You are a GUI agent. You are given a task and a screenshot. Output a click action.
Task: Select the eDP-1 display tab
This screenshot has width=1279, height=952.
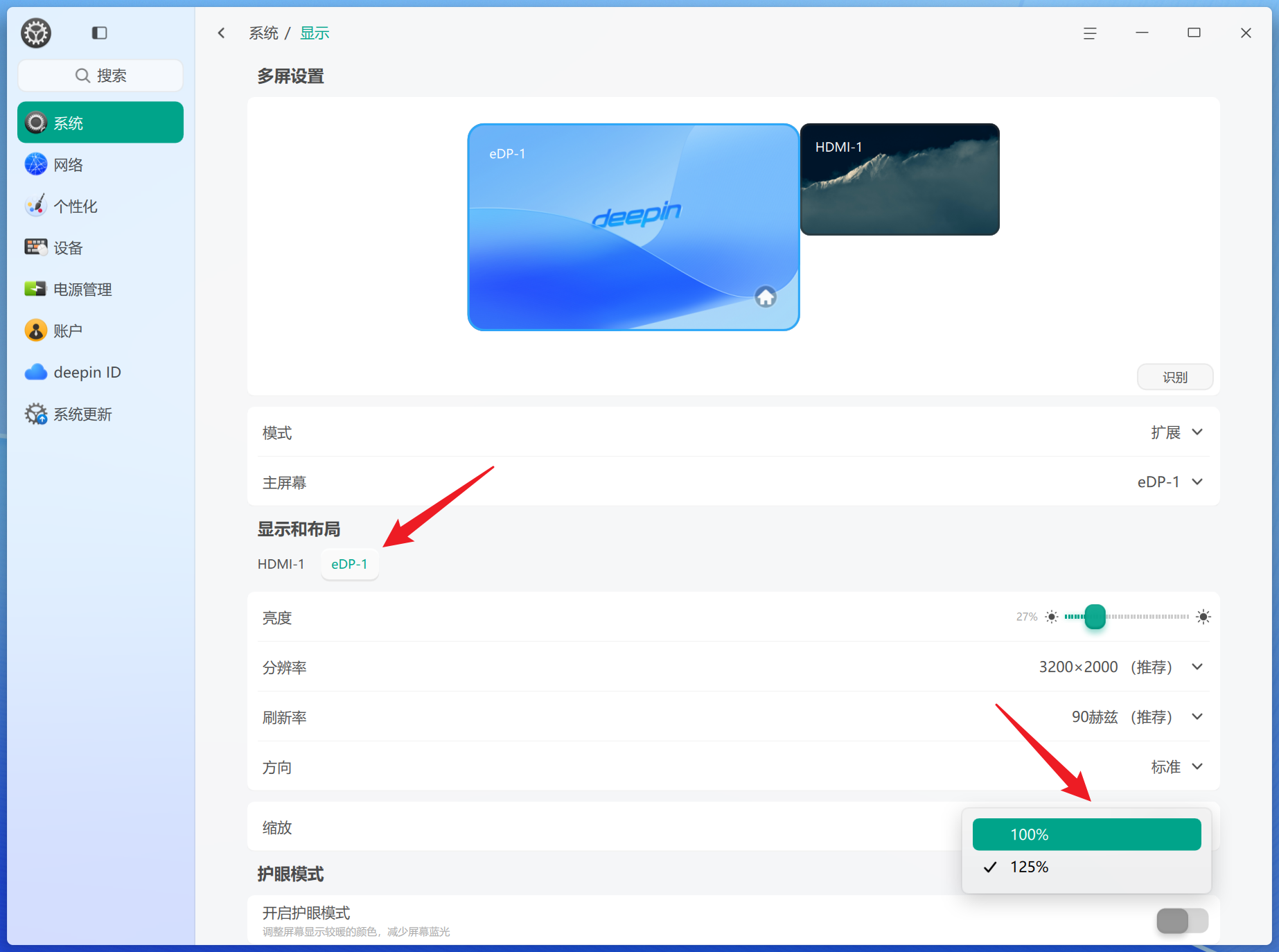349,564
